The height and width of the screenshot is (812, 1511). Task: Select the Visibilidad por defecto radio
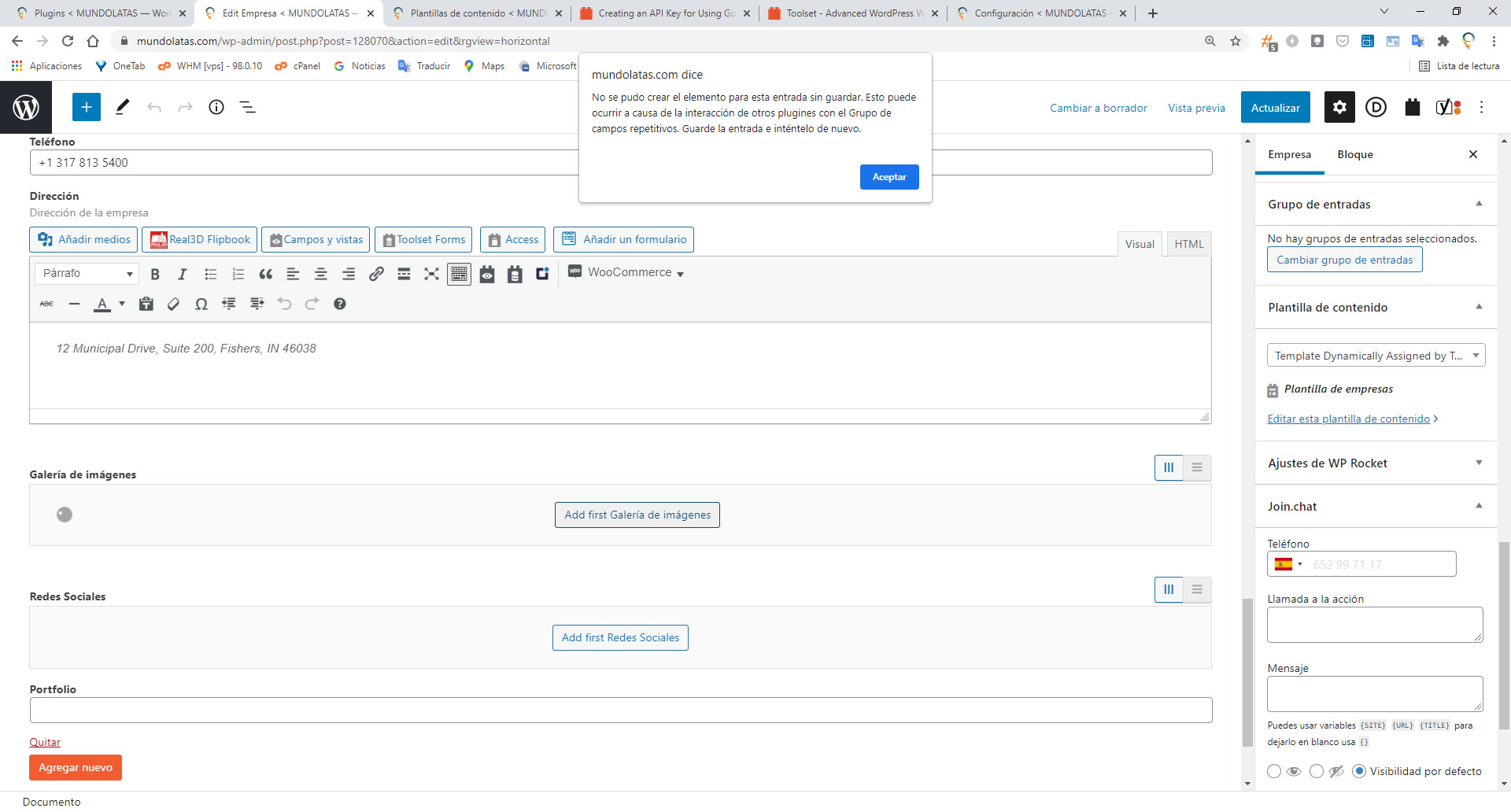click(1358, 771)
